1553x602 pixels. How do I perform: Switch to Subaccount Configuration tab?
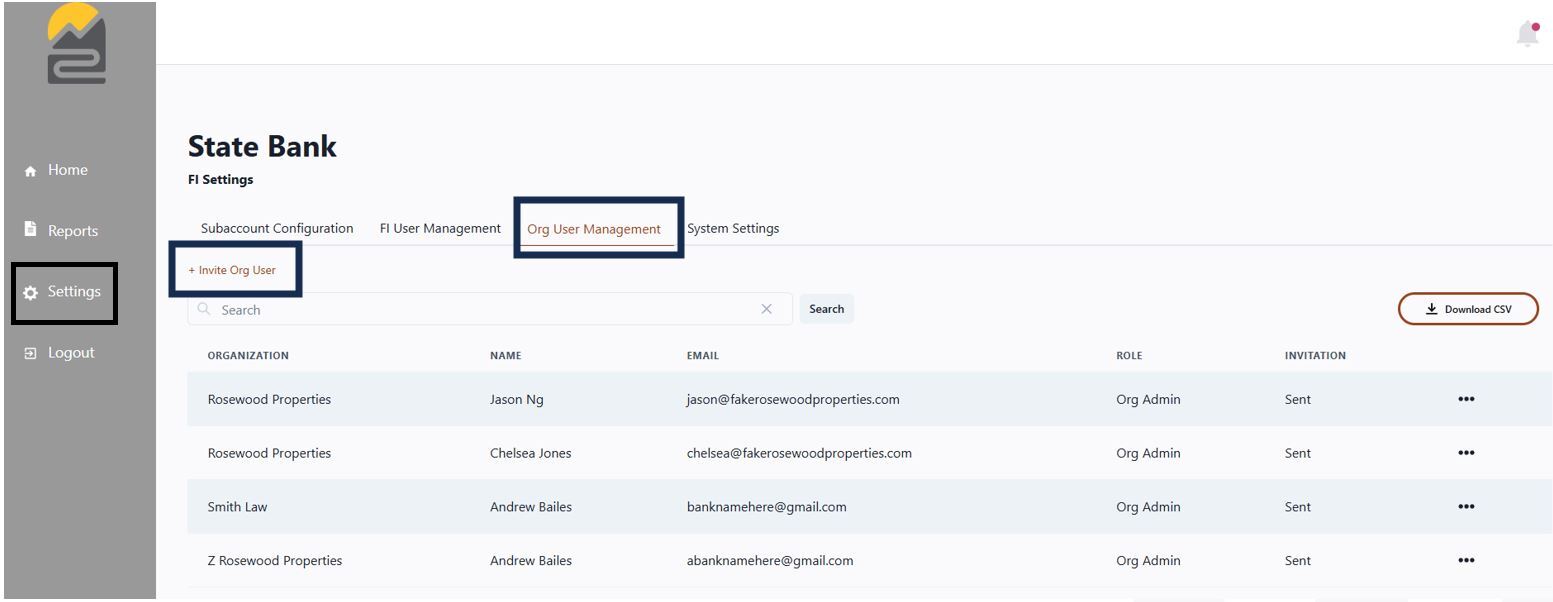pyautogui.click(x=277, y=228)
